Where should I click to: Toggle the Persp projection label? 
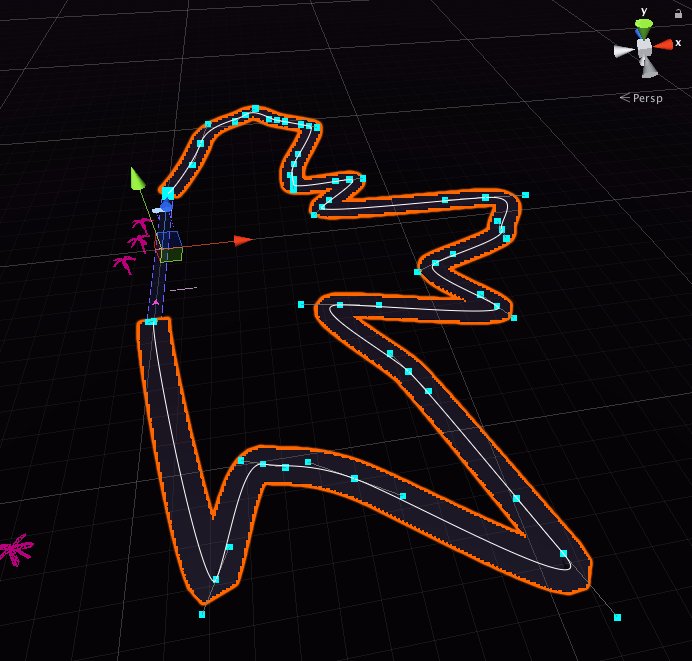(642, 98)
